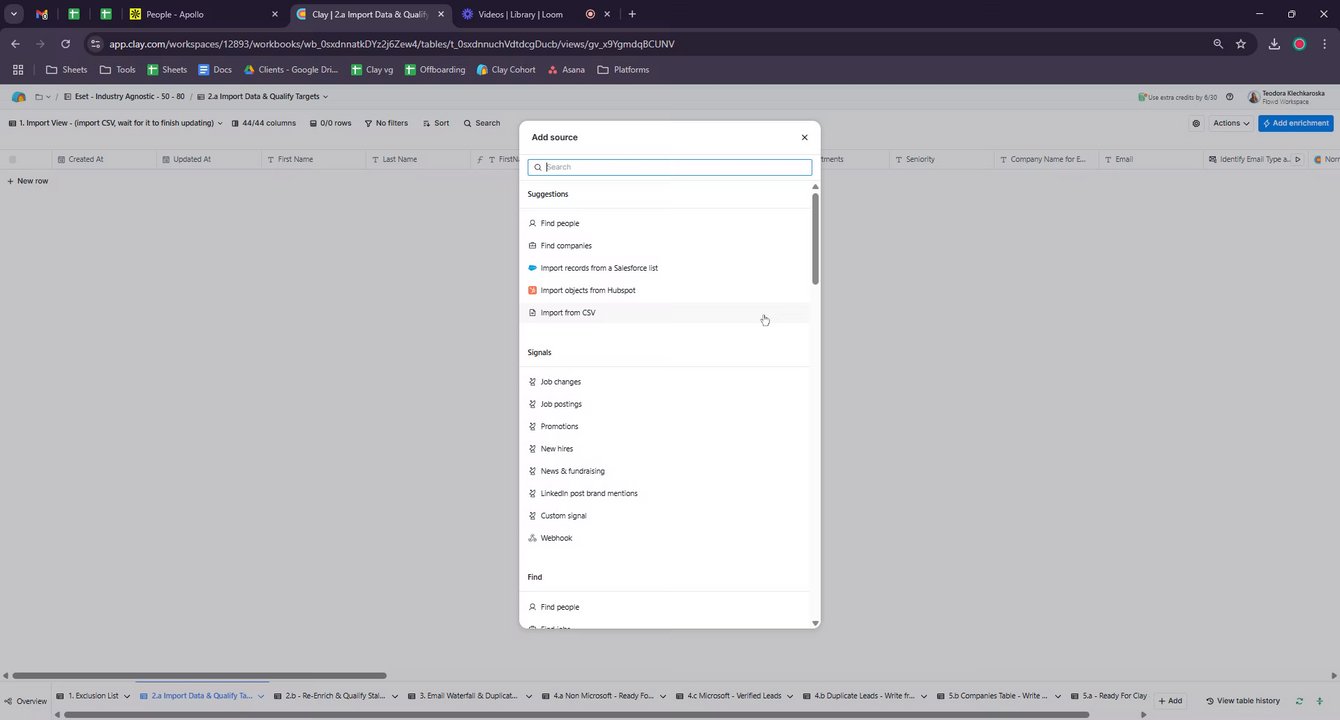Open Teodora Klechkaroska account menu

[x=1286, y=97]
